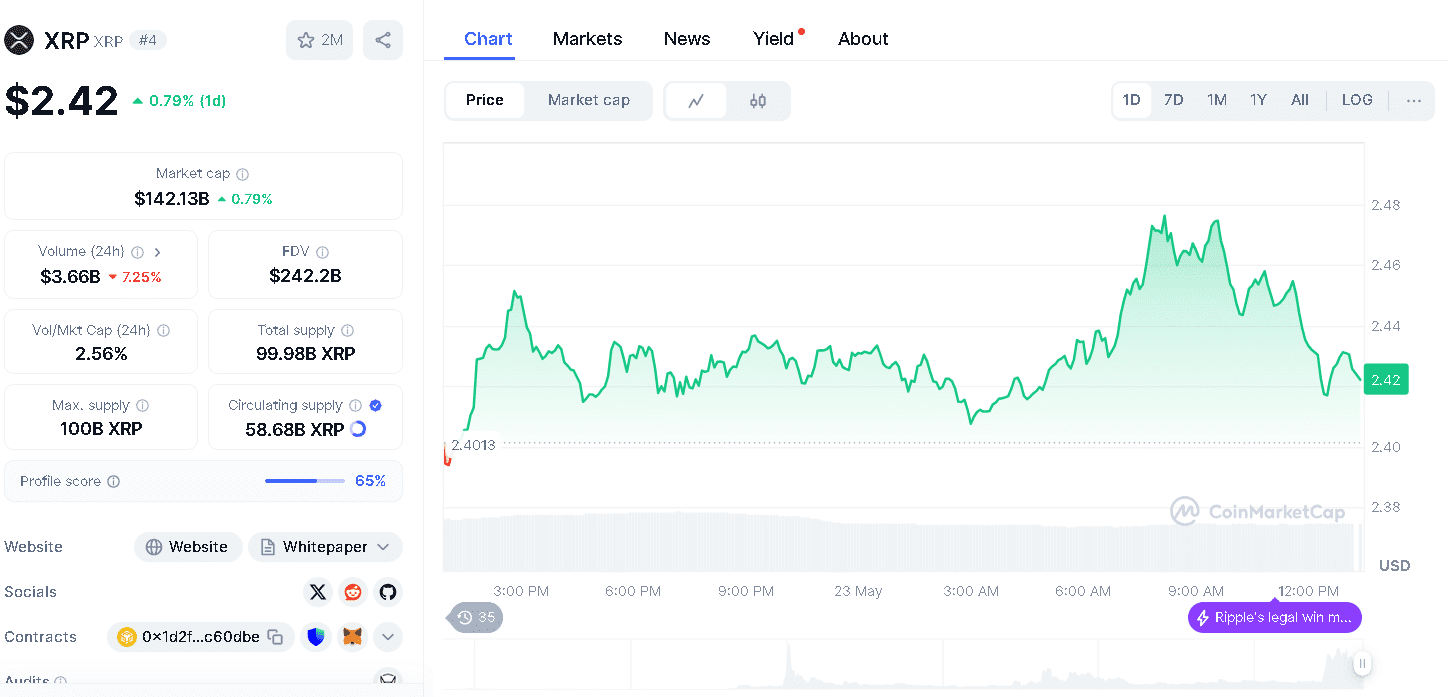
Task: Click the 100B XRP max supply
Action: 101,429
